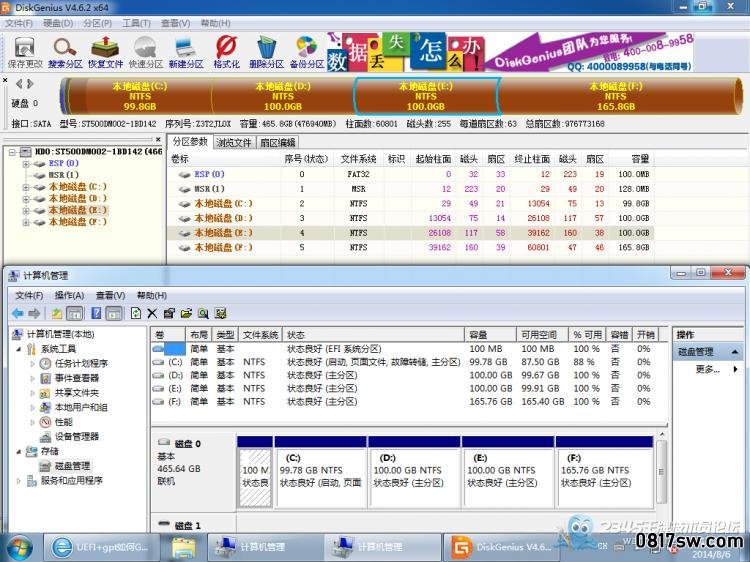Screen dimensions: 750x562
Task: Select the 设备管理器 tree item
Action: (x=77, y=436)
